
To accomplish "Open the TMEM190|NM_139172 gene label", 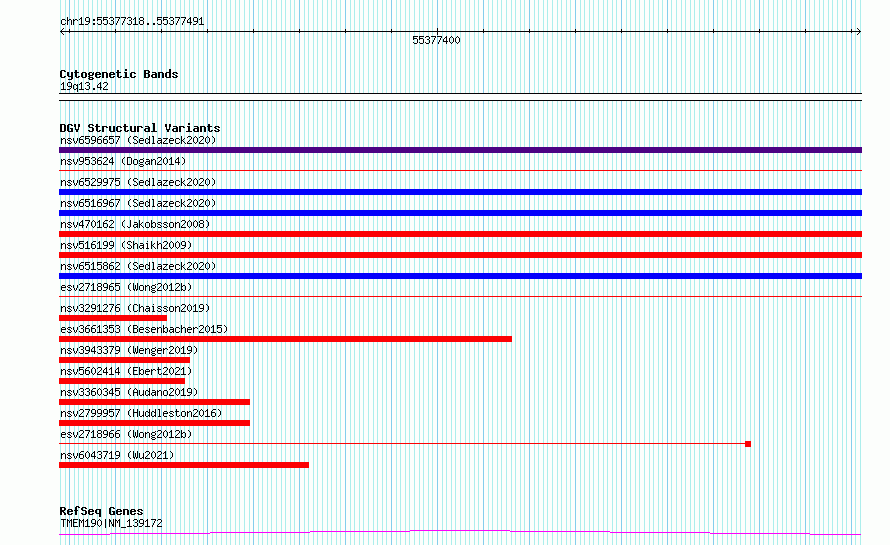I will click(111, 523).
